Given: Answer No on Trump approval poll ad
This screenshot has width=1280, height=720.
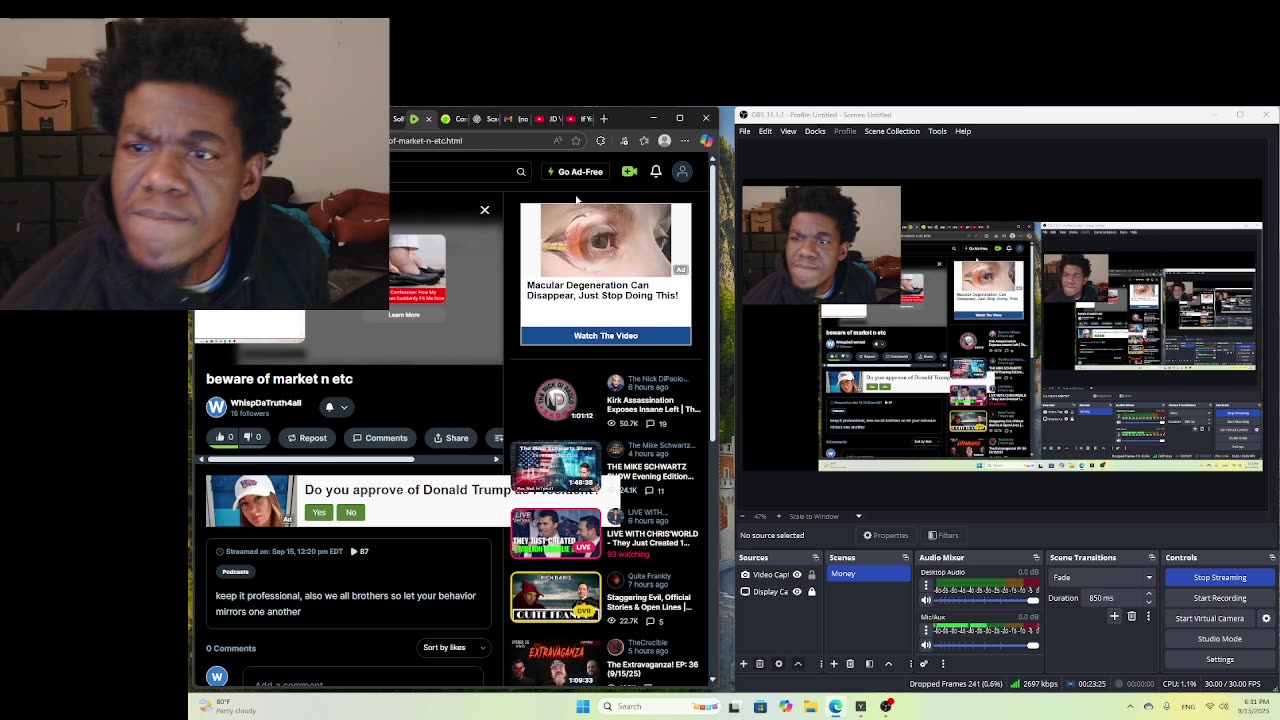Looking at the screenshot, I should click(351, 512).
